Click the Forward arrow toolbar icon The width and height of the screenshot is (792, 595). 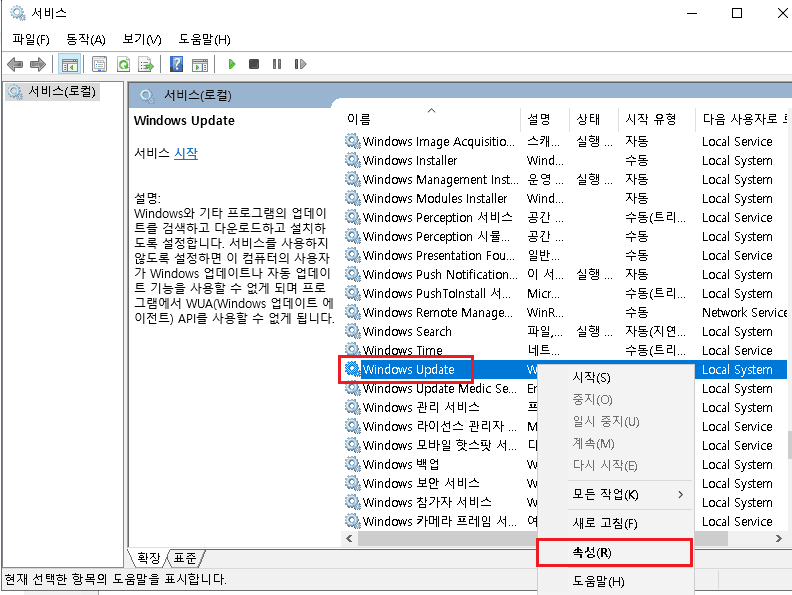click(38, 64)
